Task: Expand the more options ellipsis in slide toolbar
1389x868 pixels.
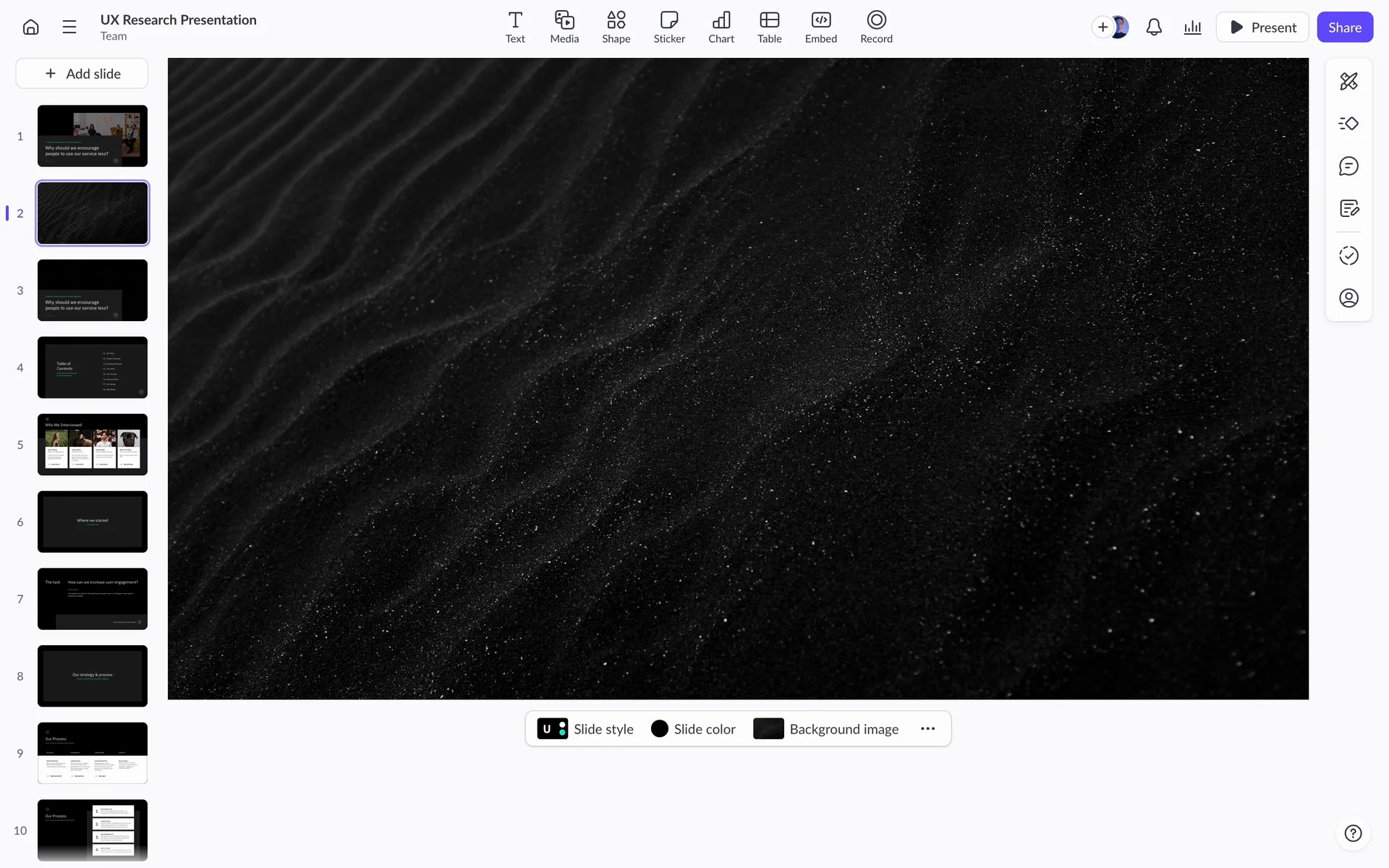Action: click(x=927, y=728)
